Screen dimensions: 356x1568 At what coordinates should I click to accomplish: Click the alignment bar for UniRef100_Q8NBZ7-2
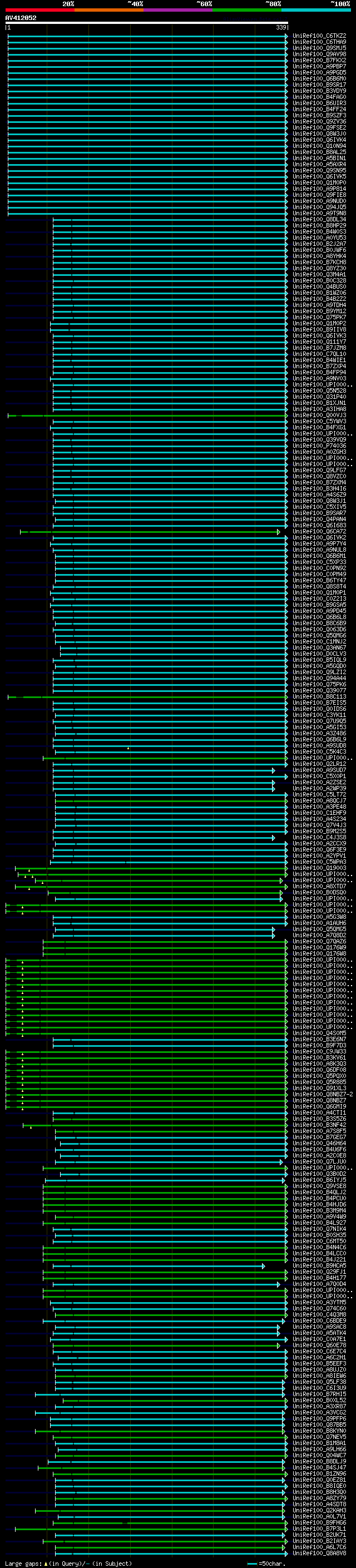(x=146, y=1095)
